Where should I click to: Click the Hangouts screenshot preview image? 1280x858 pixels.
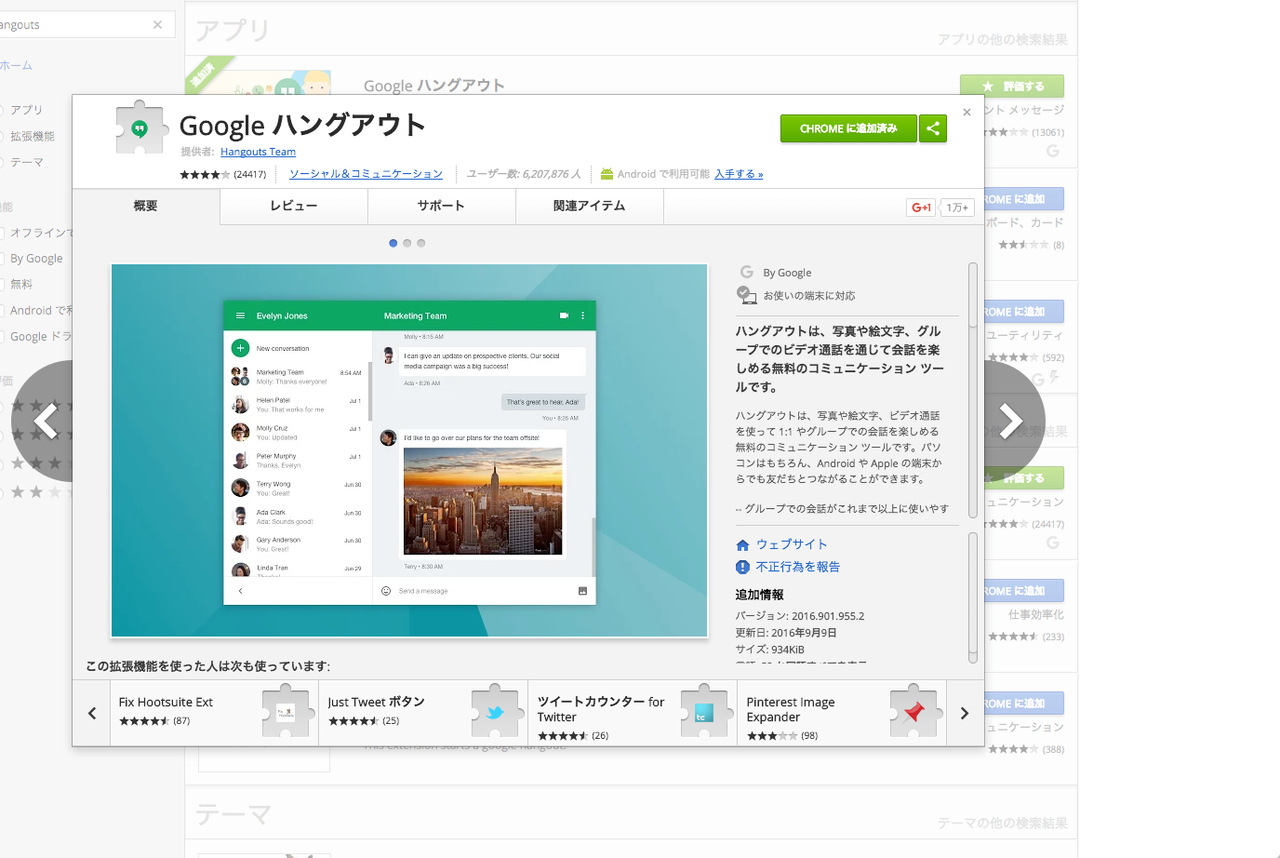[x=409, y=450]
